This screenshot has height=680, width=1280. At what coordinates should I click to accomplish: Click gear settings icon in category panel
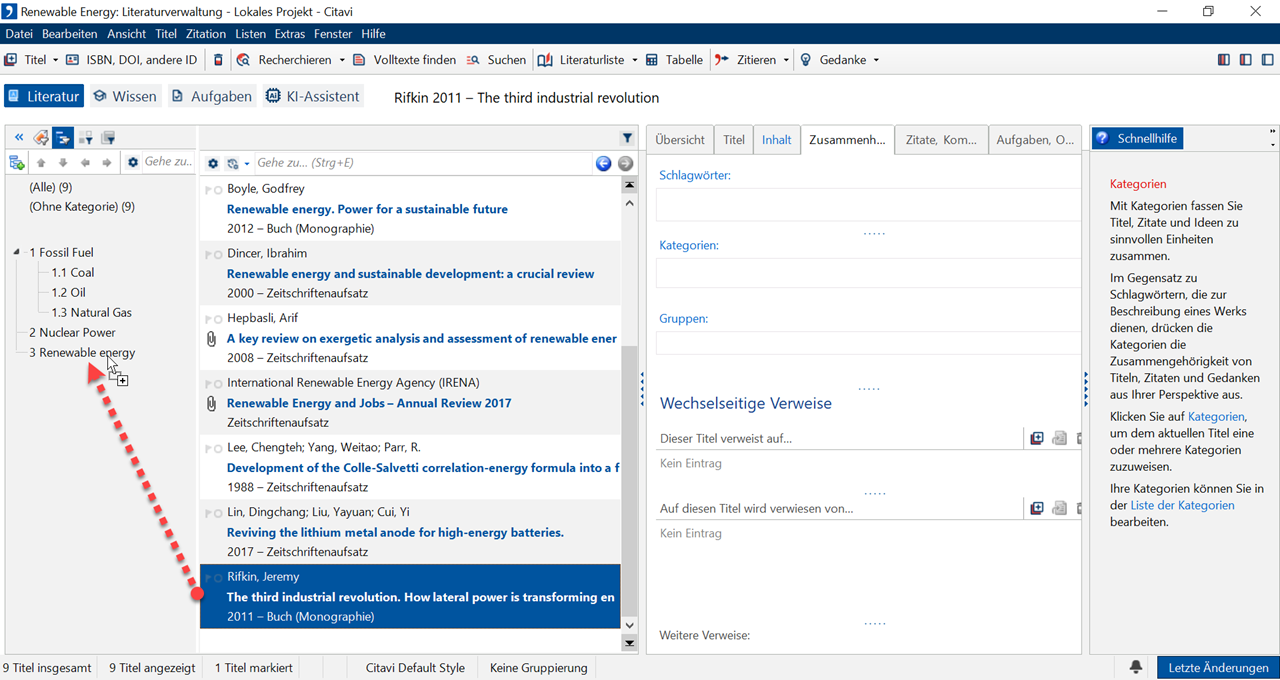tap(133, 162)
